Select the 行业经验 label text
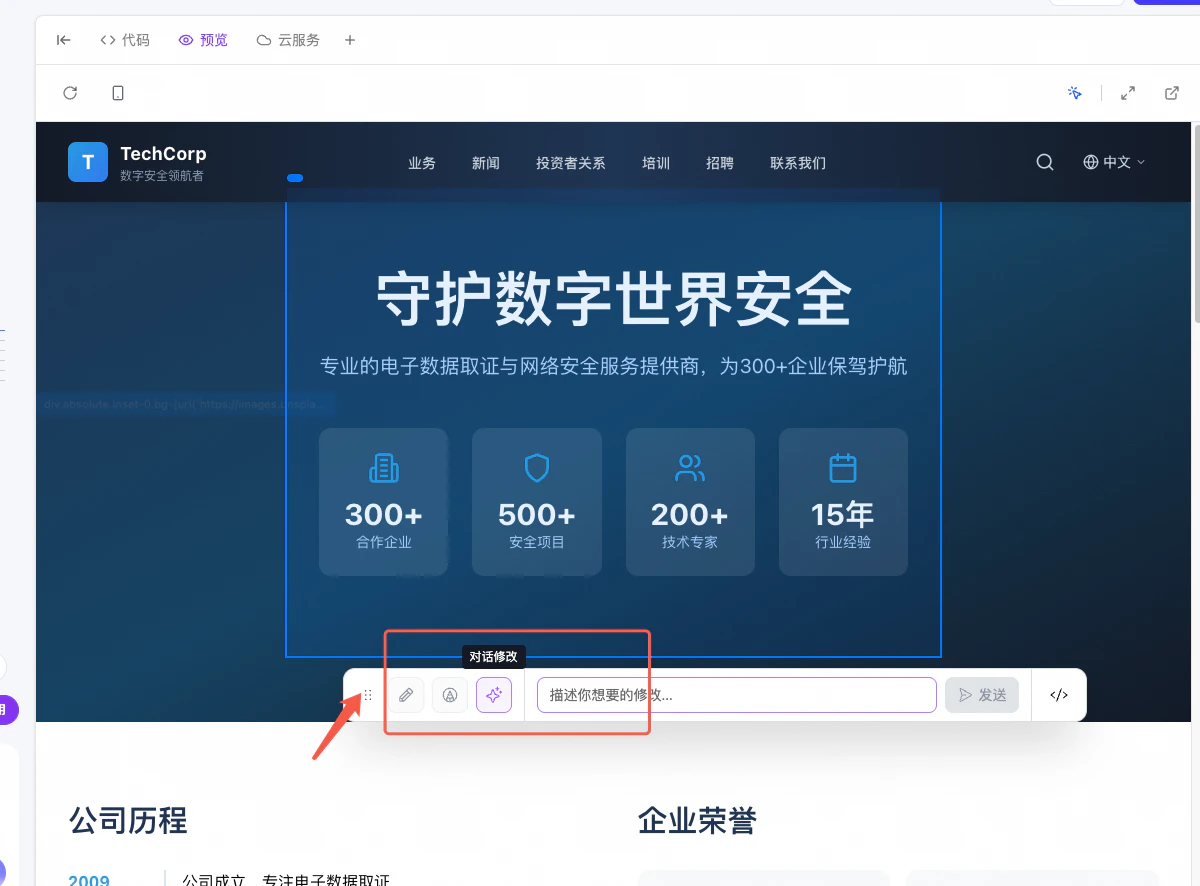This screenshot has width=1200, height=886. pos(843,542)
